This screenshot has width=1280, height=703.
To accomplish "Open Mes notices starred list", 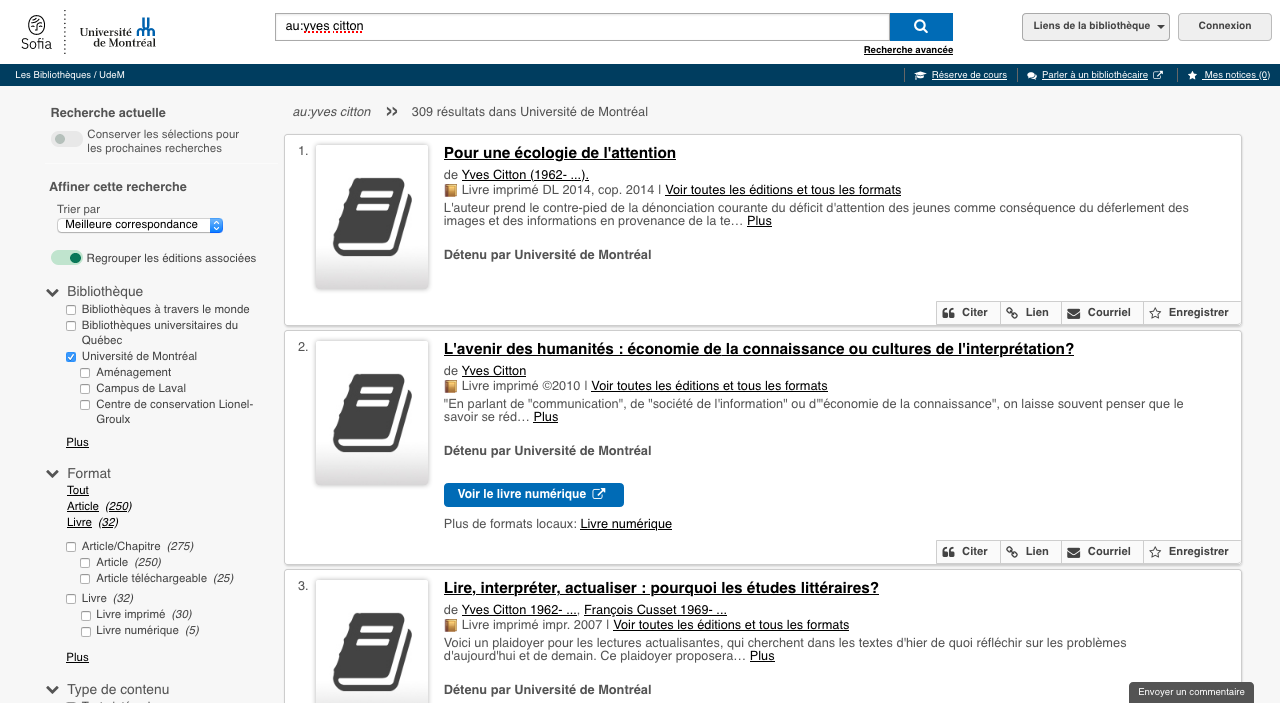I will 1229,75.
